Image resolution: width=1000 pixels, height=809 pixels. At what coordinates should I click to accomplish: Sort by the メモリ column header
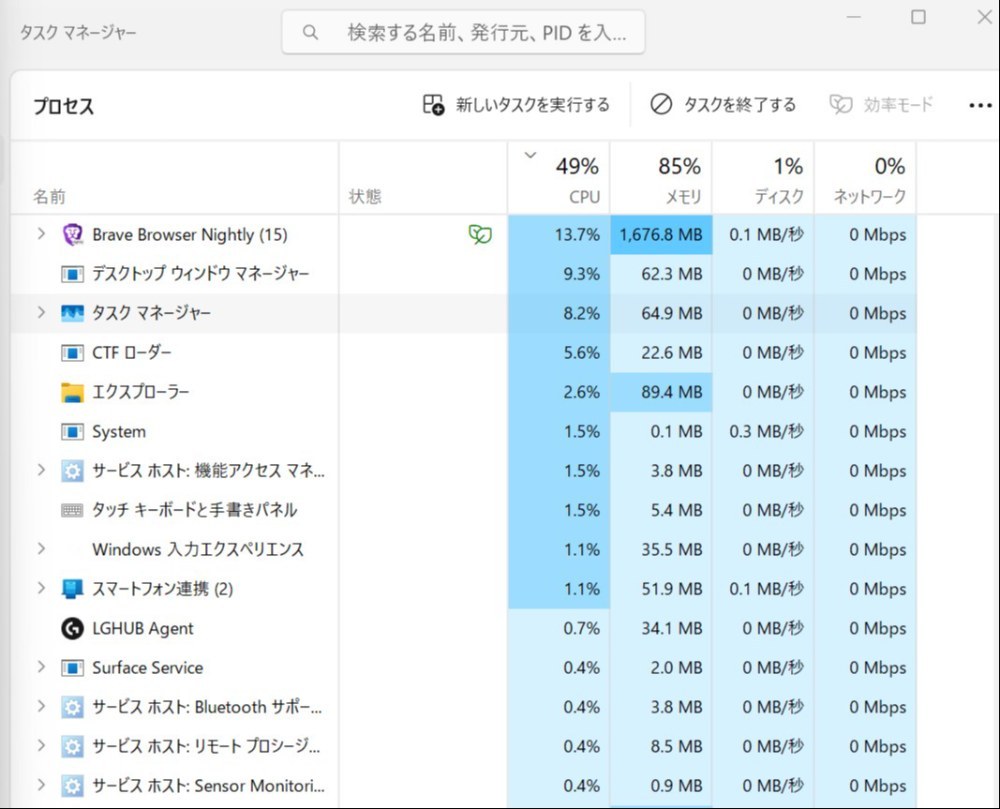(x=661, y=178)
